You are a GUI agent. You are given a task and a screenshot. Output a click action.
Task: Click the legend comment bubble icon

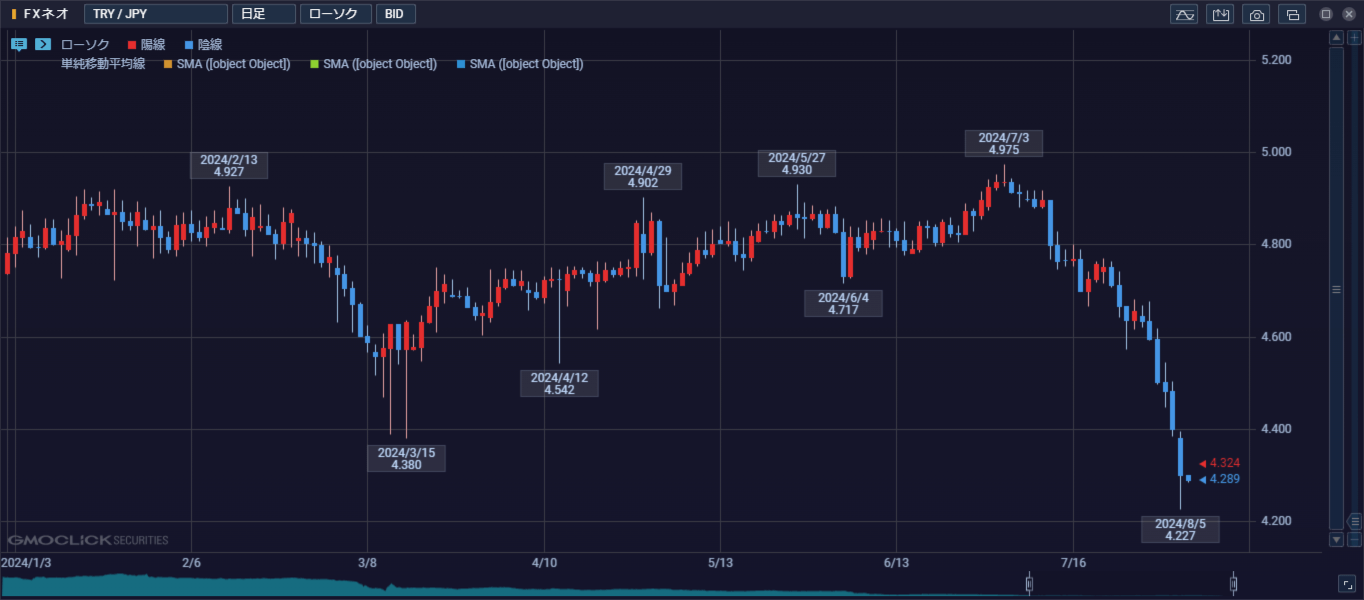[19, 44]
